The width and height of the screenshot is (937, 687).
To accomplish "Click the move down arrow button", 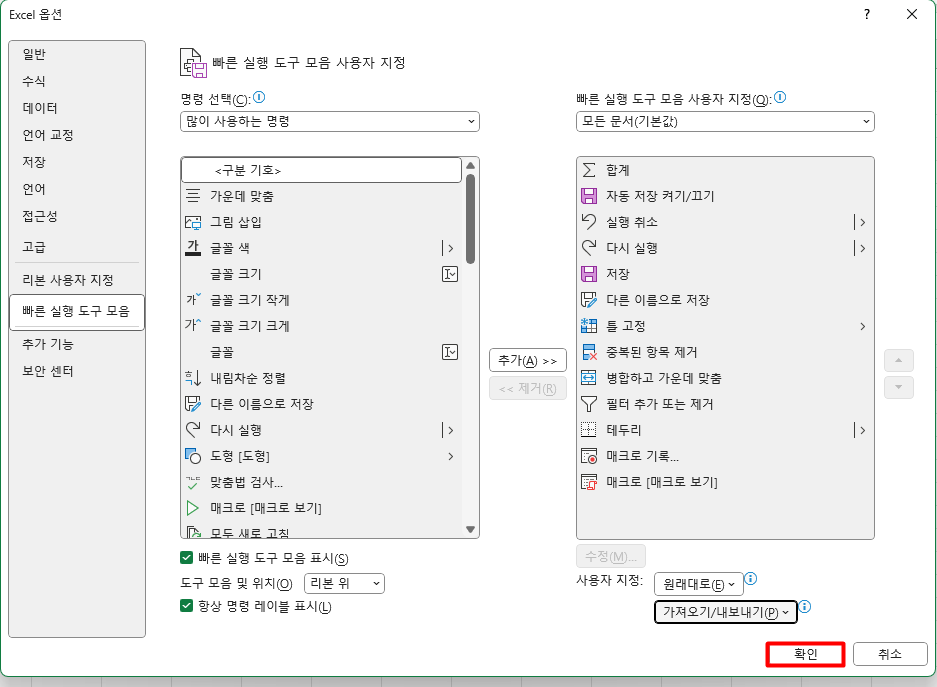I will 898,387.
